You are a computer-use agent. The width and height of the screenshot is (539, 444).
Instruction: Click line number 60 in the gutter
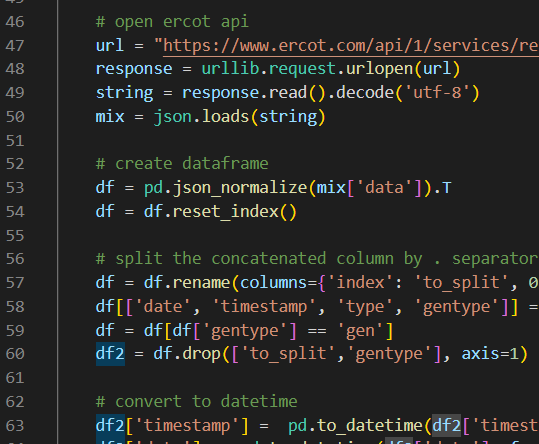[15, 354]
